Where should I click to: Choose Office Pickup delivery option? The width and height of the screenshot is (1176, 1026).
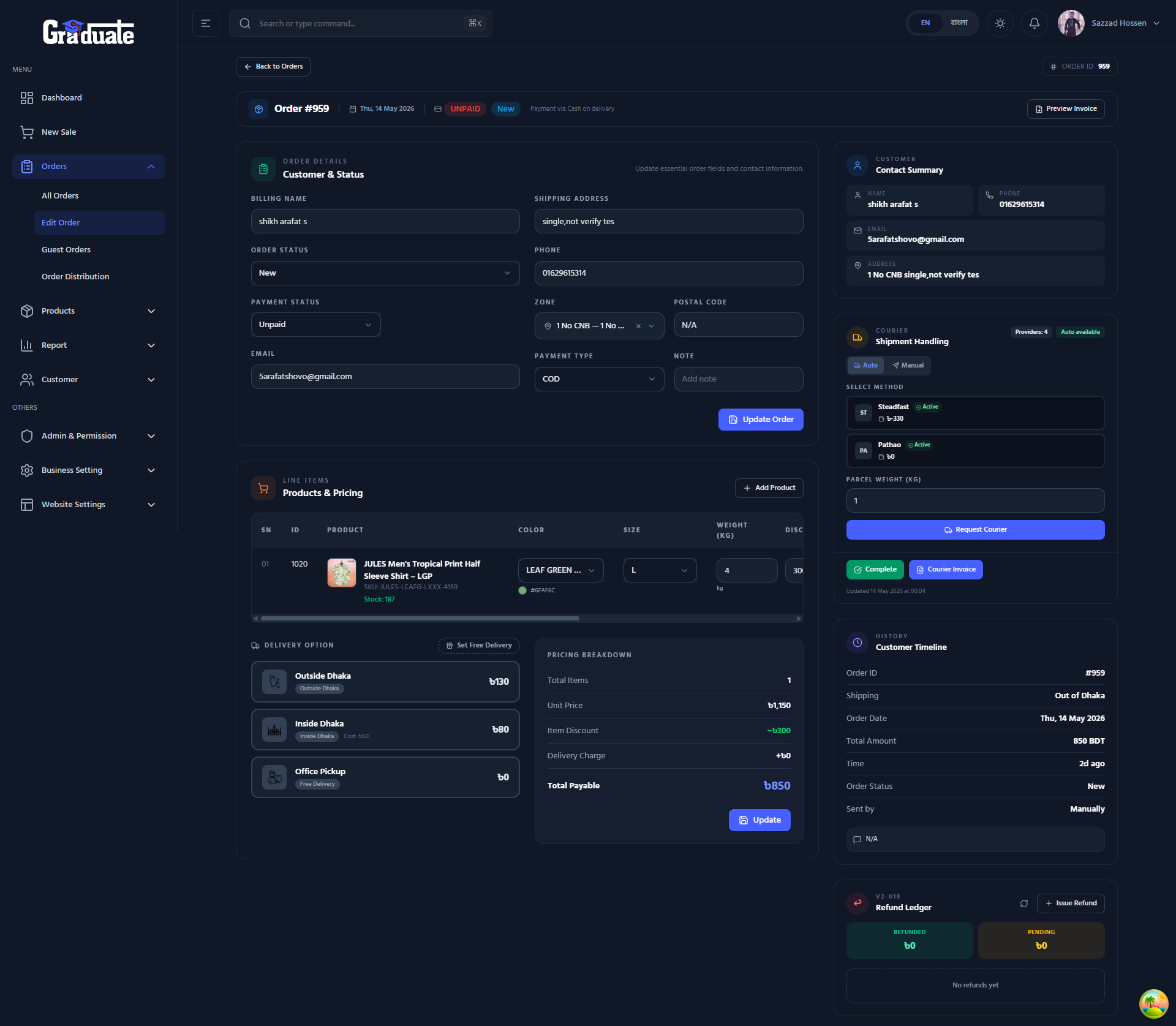(x=385, y=777)
